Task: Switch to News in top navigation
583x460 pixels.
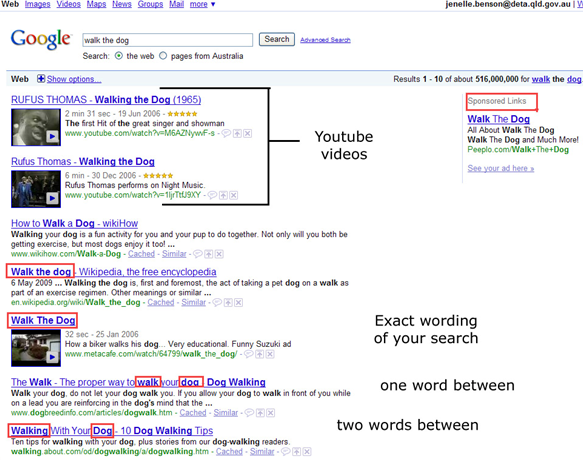Action: pos(122,4)
